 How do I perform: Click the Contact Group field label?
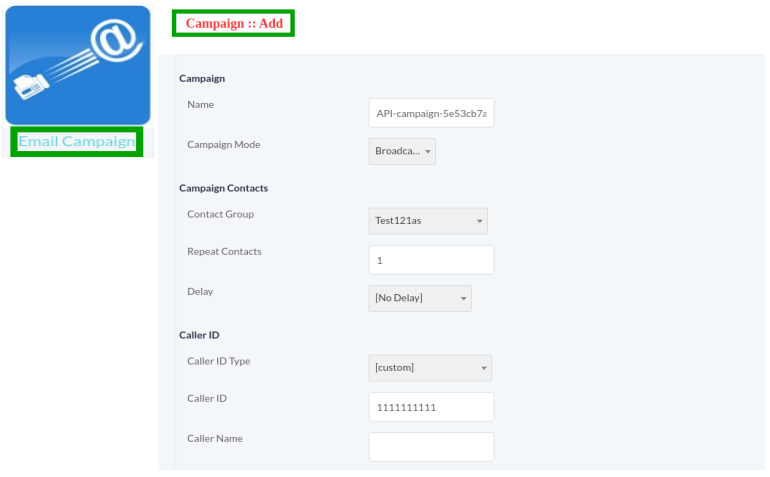click(x=220, y=214)
